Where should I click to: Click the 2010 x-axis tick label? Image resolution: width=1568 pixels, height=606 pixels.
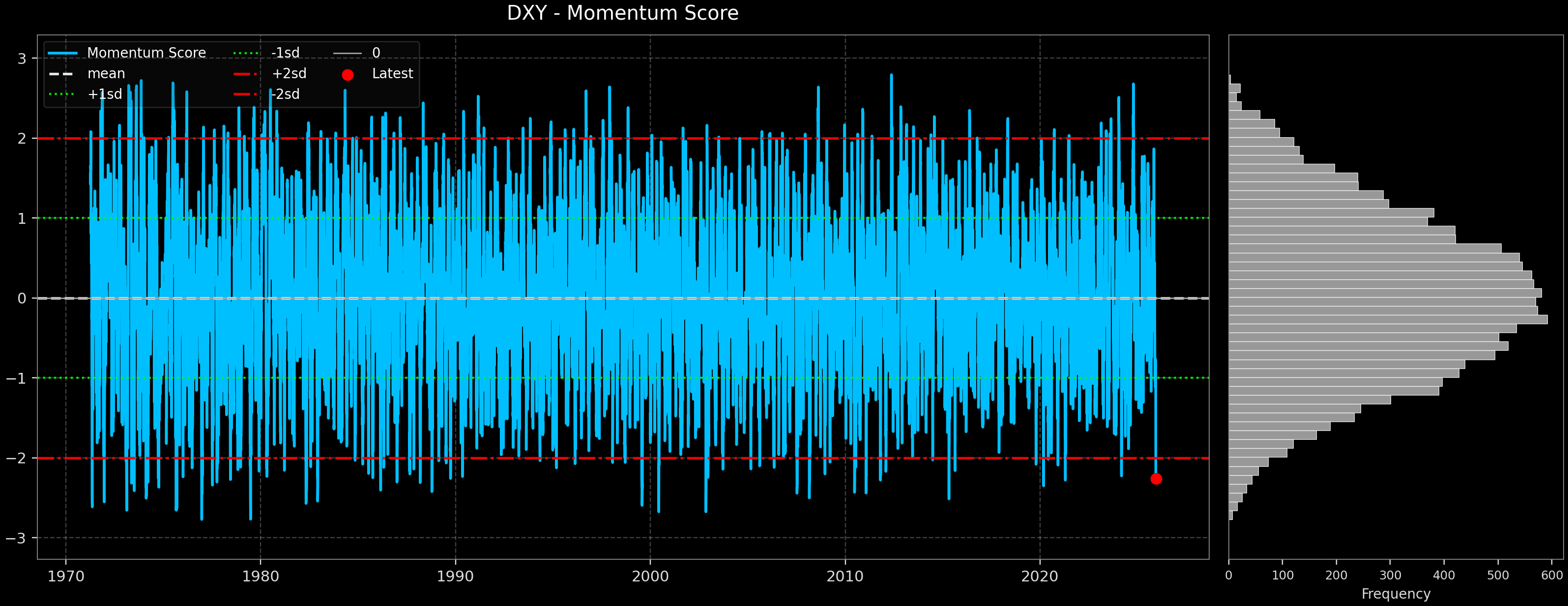845,576
